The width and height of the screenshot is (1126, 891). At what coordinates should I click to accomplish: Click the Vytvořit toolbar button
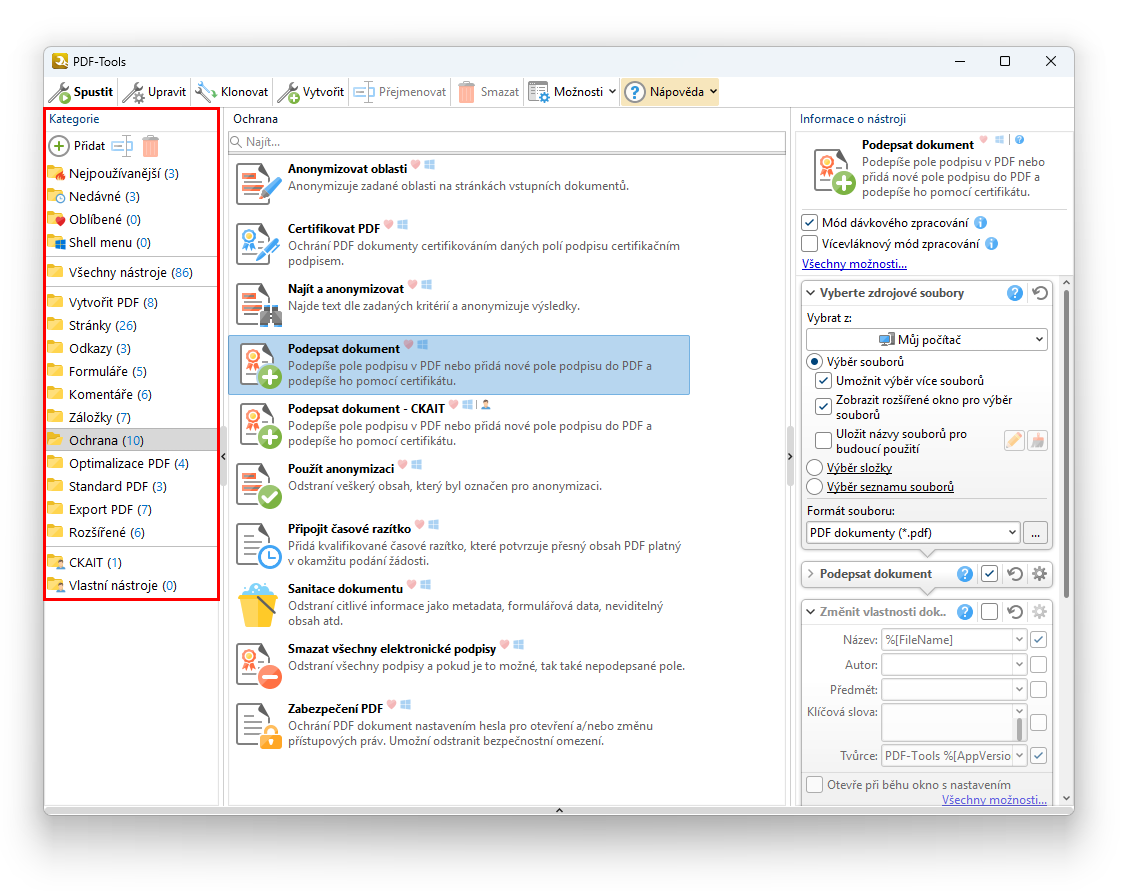point(311,92)
